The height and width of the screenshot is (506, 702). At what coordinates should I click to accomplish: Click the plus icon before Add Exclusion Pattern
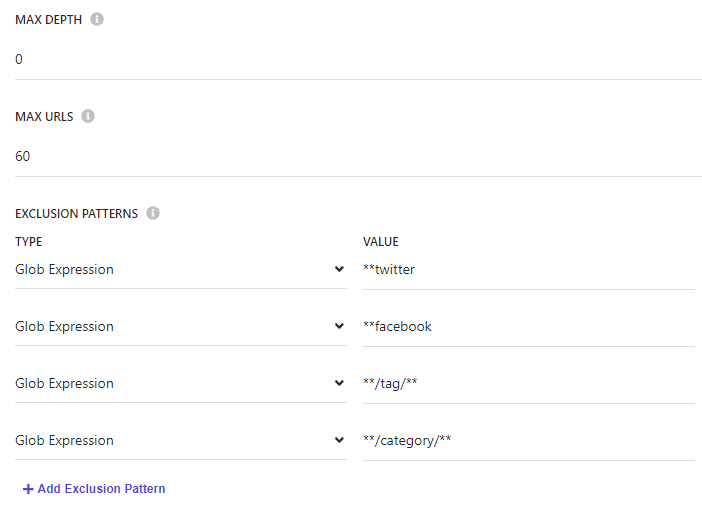[28, 489]
